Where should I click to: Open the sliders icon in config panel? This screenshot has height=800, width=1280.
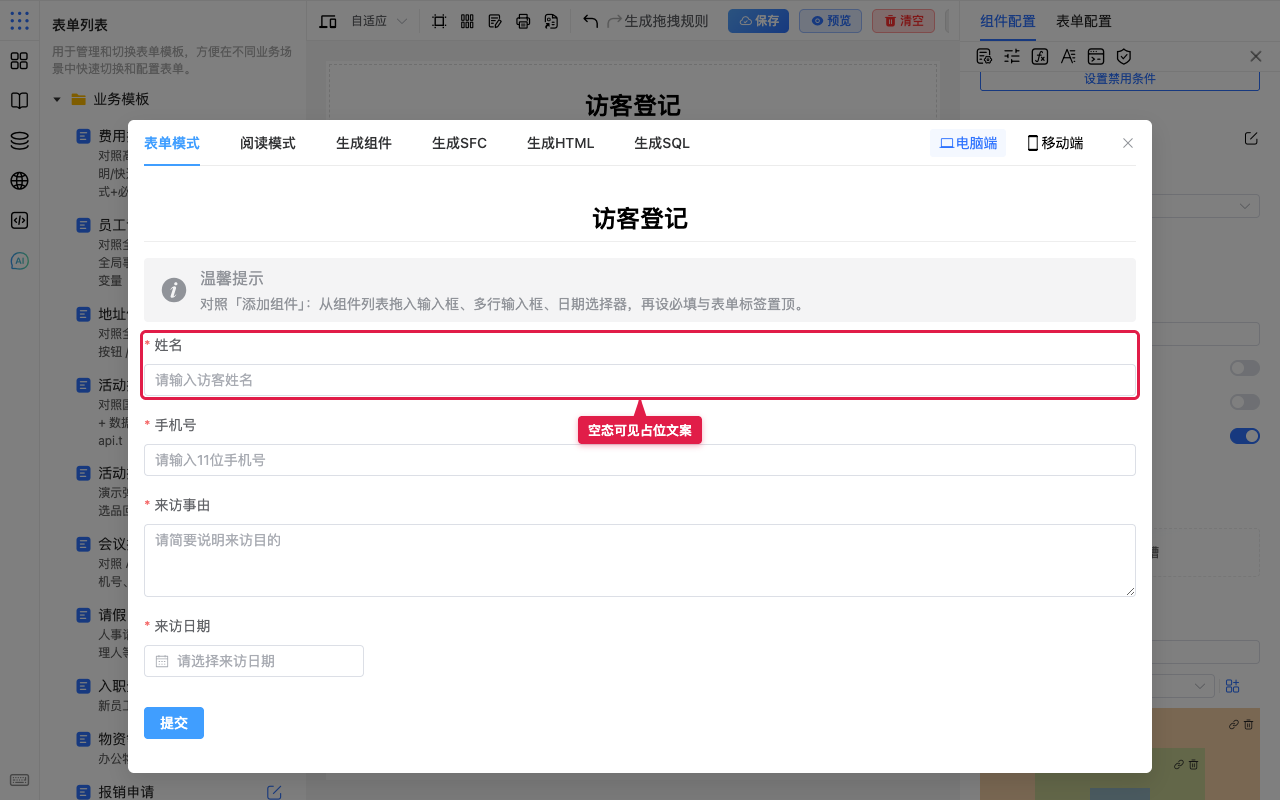pyautogui.click(x=1012, y=56)
